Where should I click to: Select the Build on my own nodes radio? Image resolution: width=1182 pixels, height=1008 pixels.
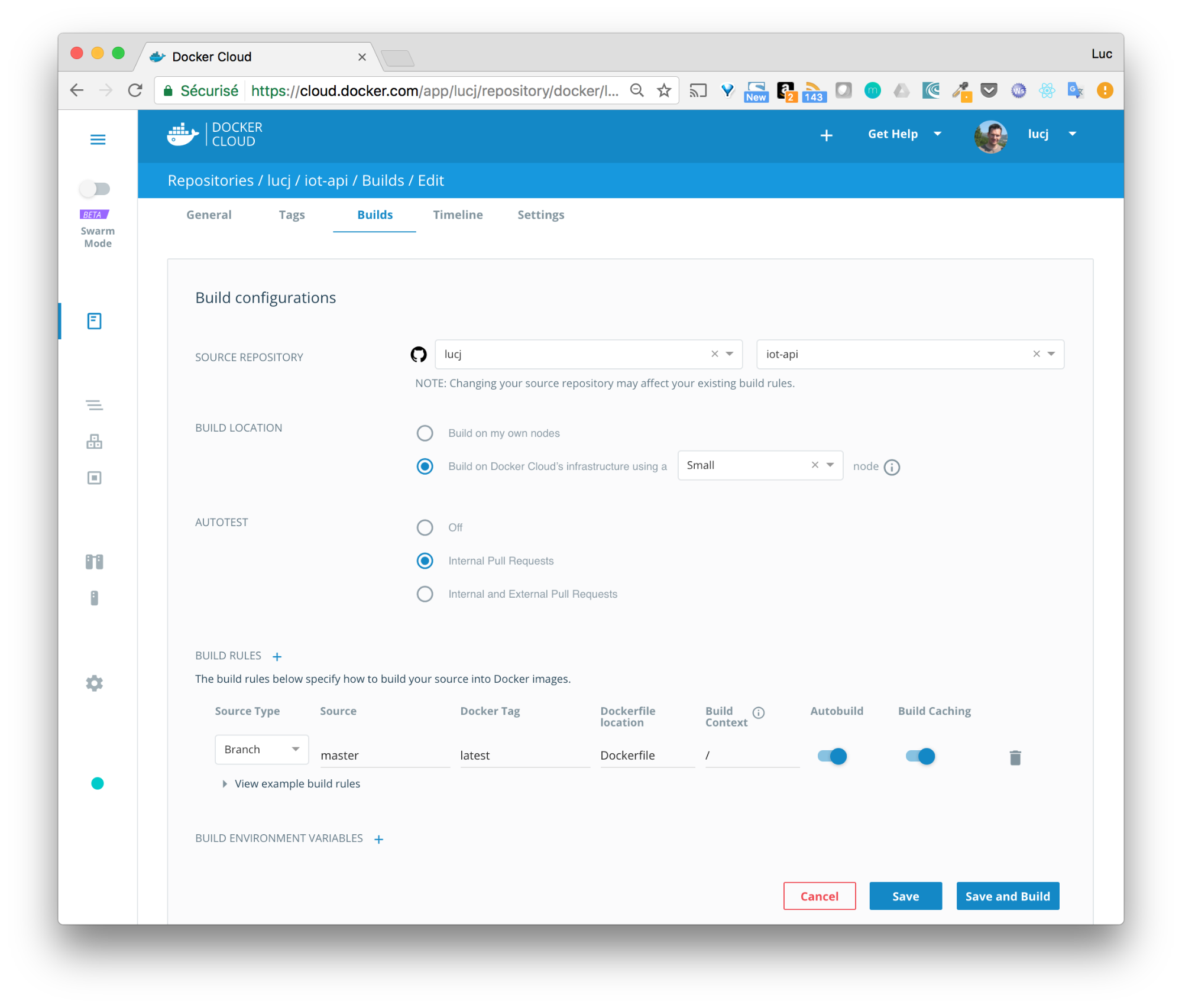425,433
